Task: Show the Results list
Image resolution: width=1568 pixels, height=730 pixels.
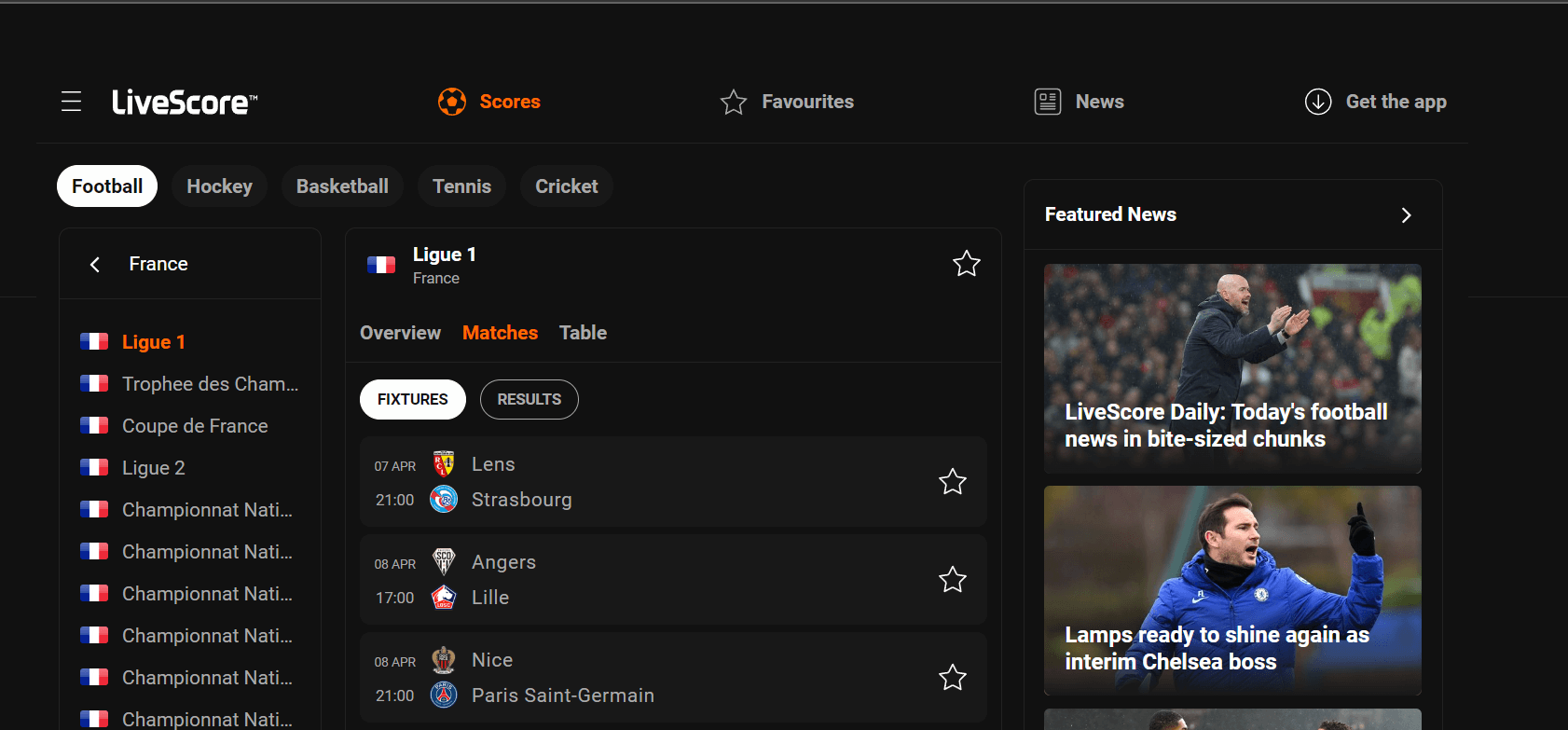Action: pyautogui.click(x=529, y=399)
